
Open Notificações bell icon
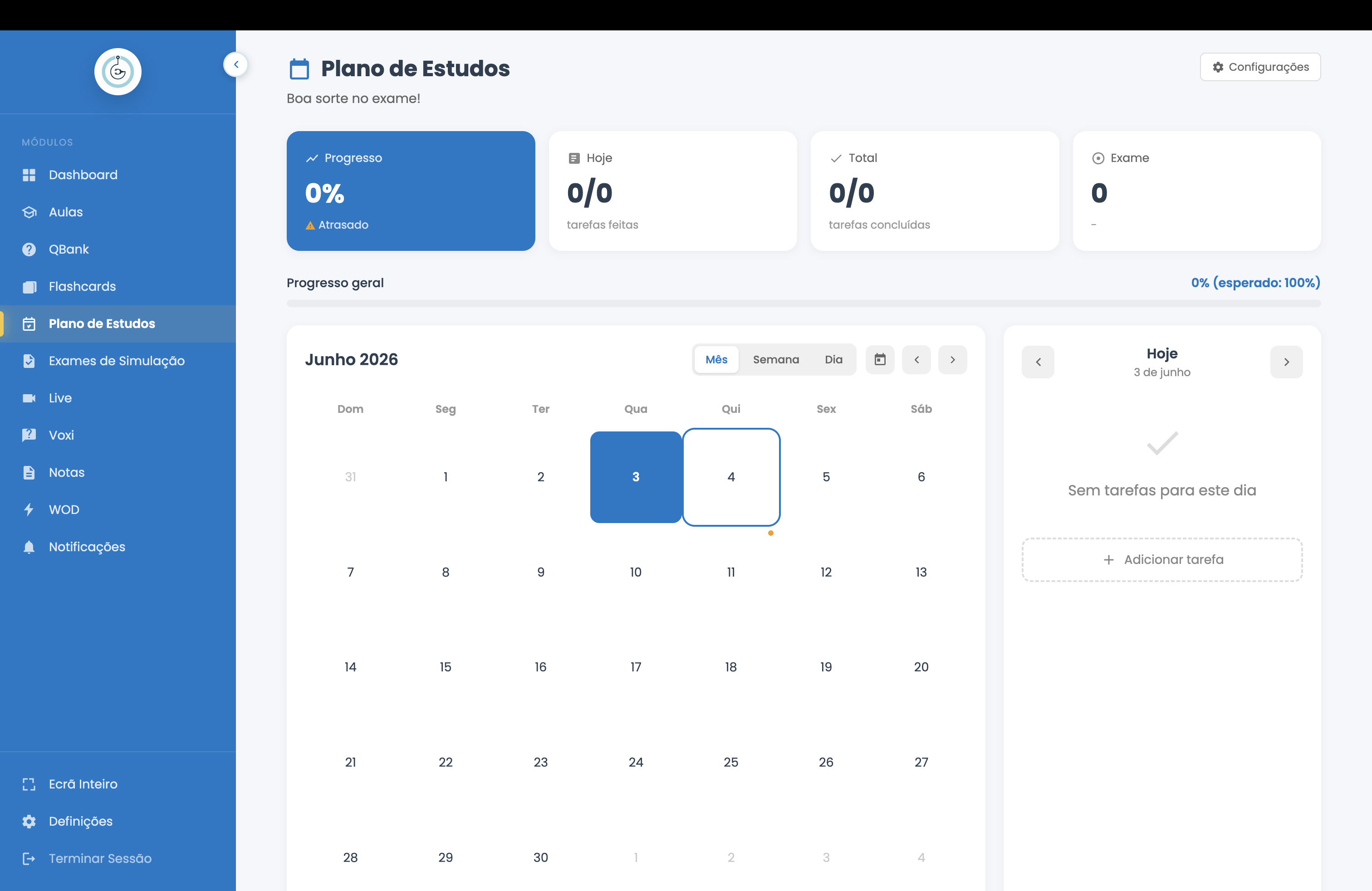[29, 547]
